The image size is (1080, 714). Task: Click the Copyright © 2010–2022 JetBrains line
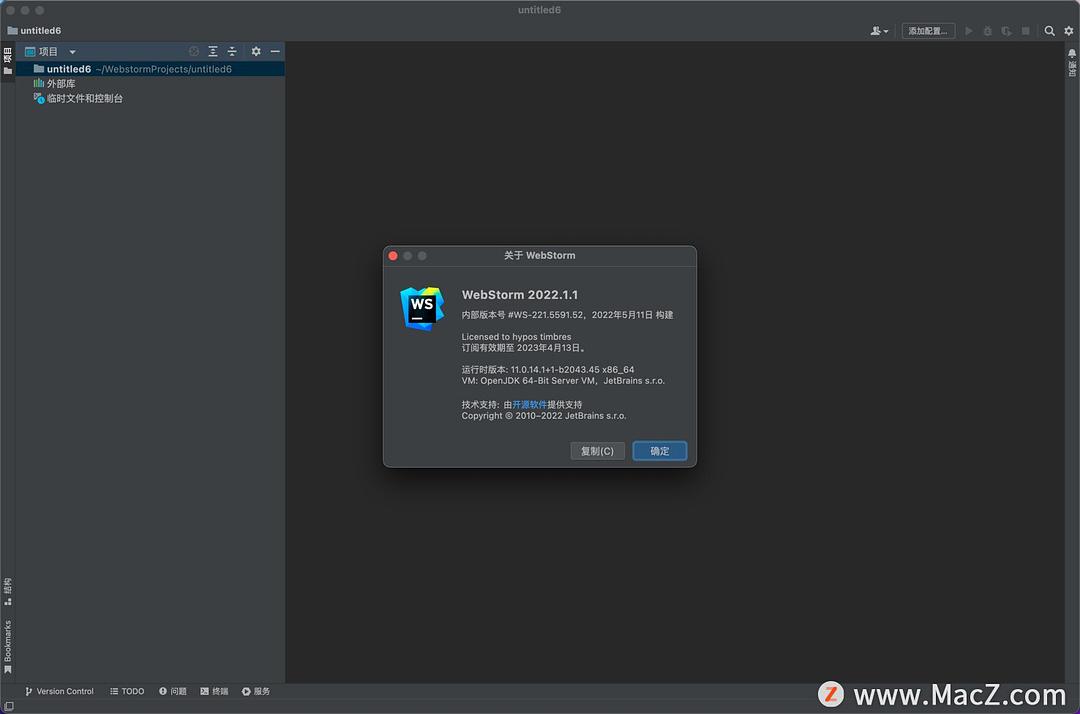pyautogui.click(x=543, y=416)
